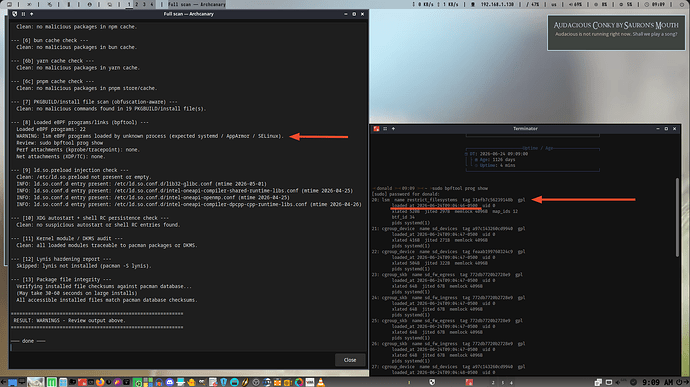Viewport: 690px width, 387px height.
Task: Launch Firefox from the bottom dock
Action: tap(100, 382)
